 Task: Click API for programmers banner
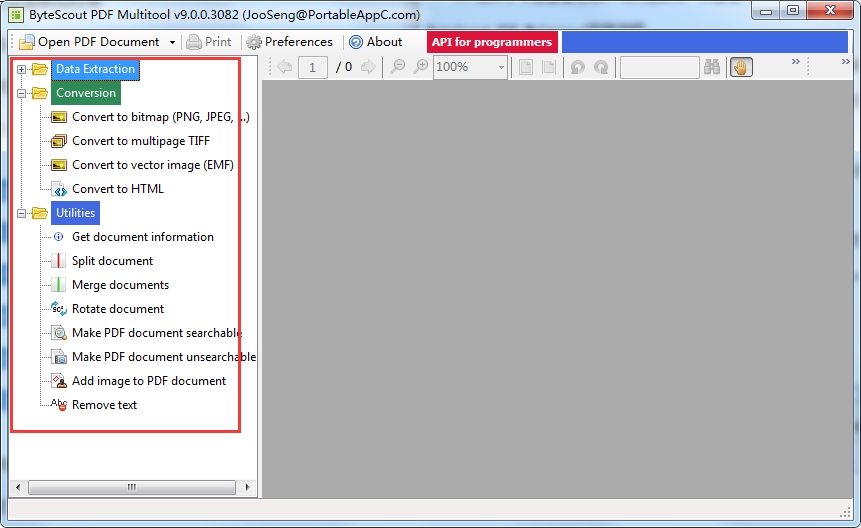(492, 42)
